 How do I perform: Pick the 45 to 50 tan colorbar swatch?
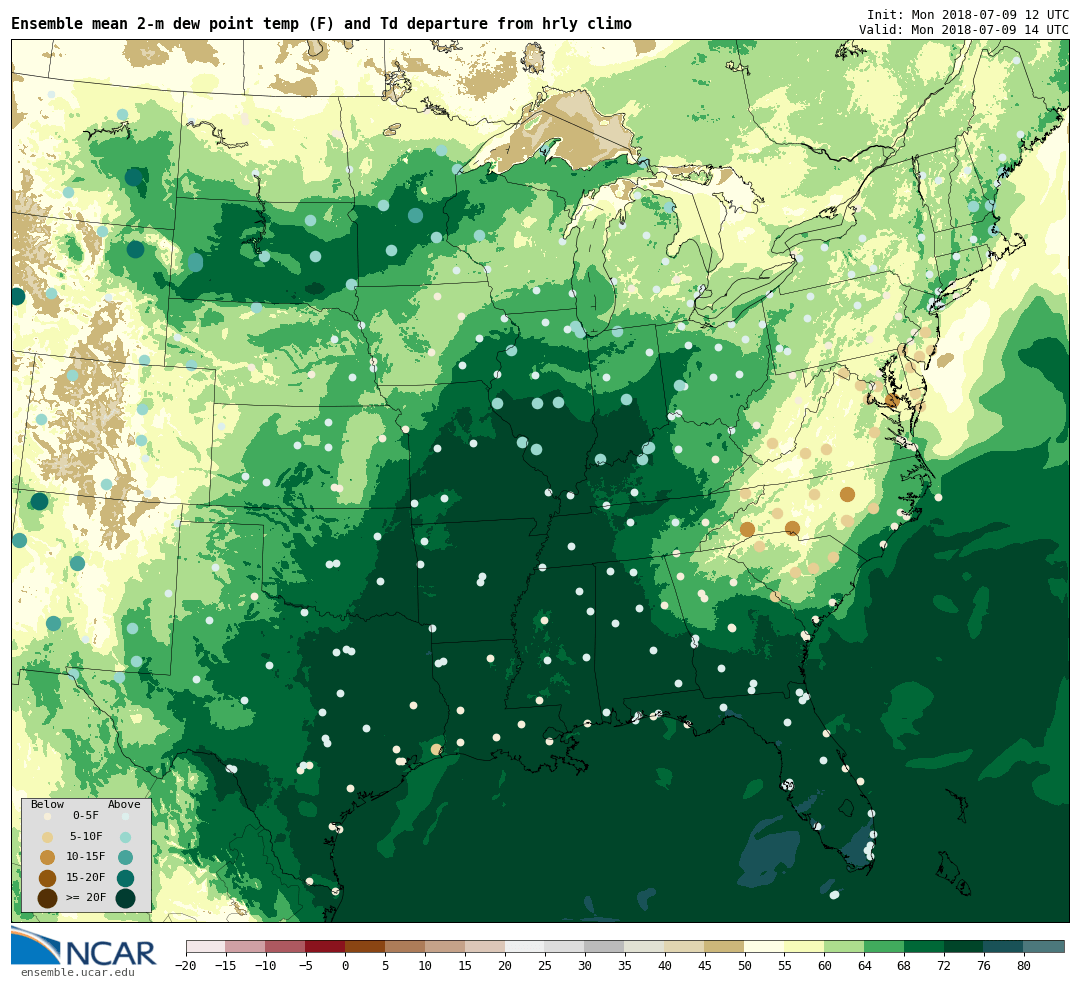point(725,946)
